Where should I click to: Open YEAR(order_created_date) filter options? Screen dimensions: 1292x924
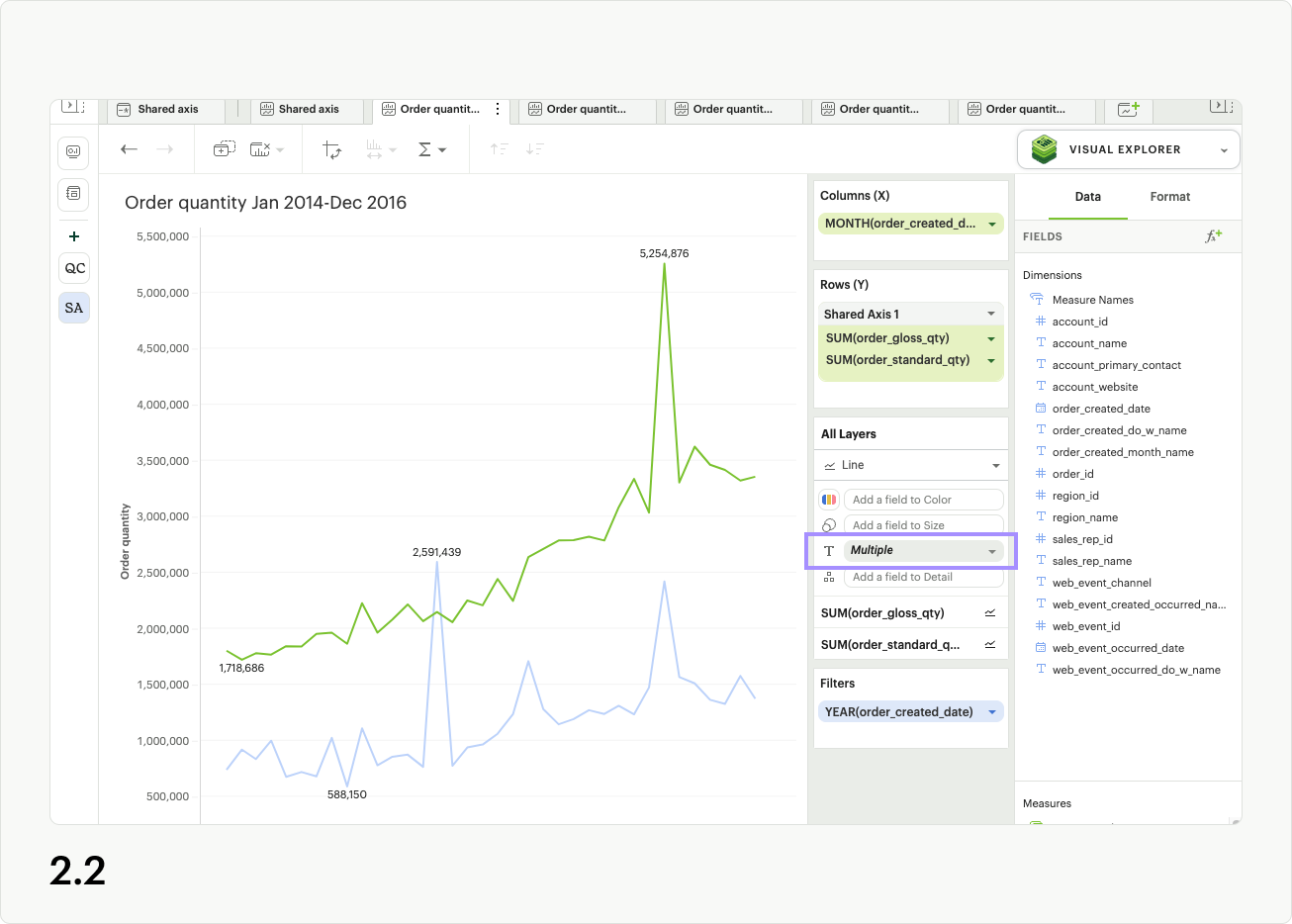(992, 712)
